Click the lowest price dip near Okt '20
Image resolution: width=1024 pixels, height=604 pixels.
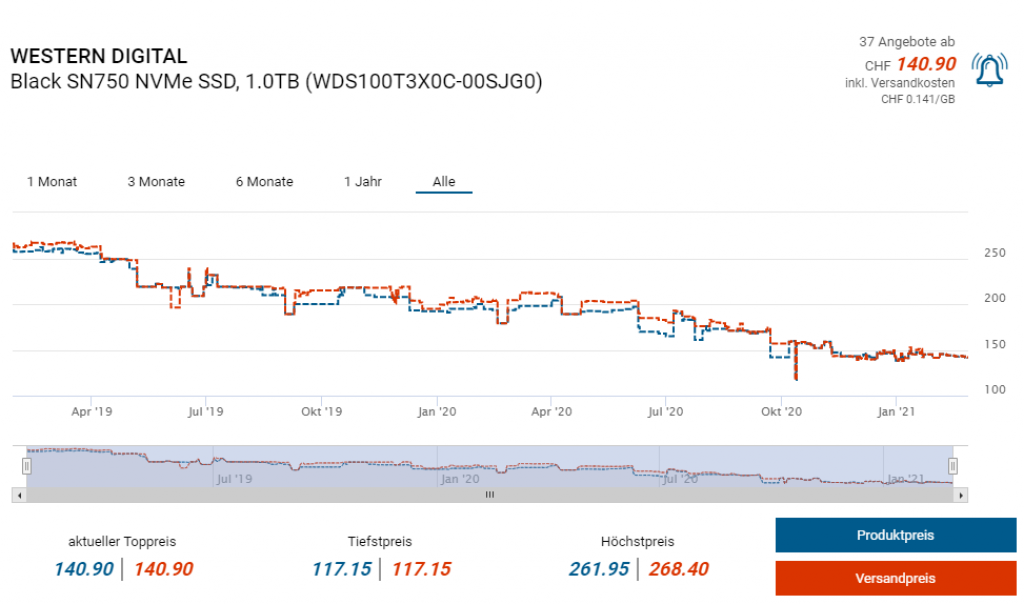(x=796, y=379)
